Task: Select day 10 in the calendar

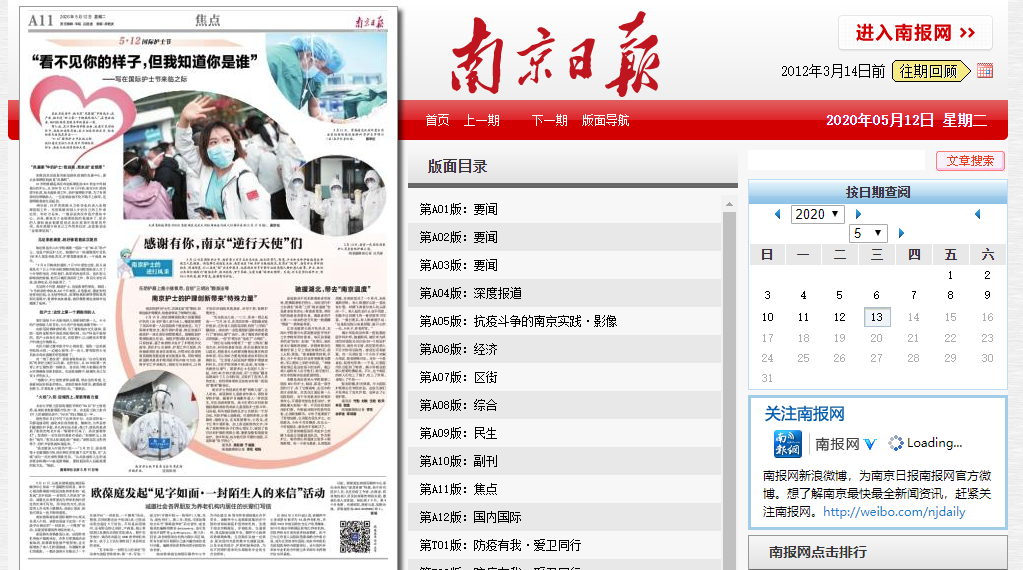Action: (767, 317)
